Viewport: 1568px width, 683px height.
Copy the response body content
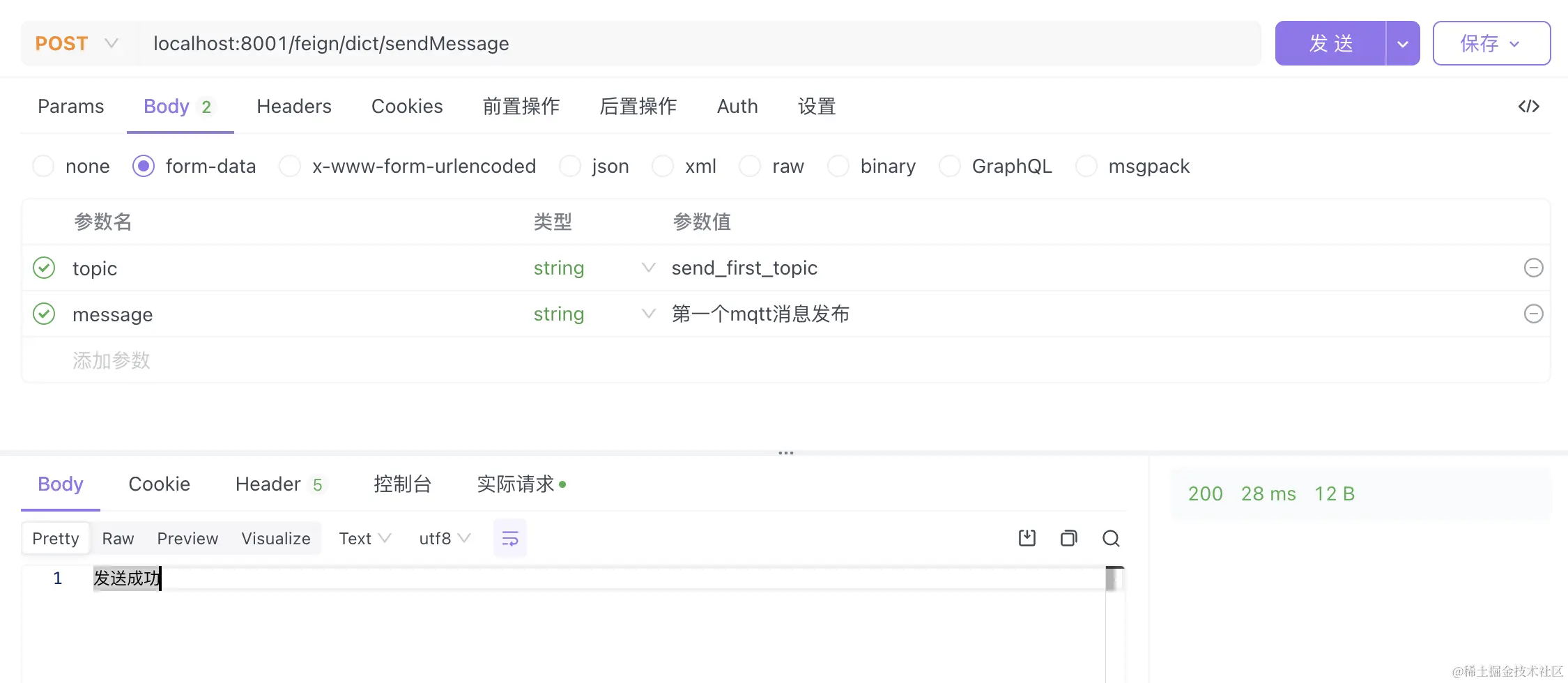(x=1068, y=538)
